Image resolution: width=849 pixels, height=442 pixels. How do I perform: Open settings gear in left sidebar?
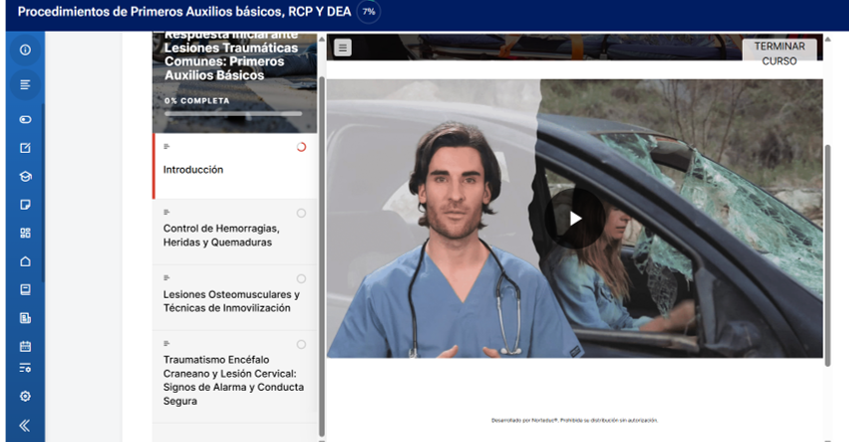(x=25, y=396)
